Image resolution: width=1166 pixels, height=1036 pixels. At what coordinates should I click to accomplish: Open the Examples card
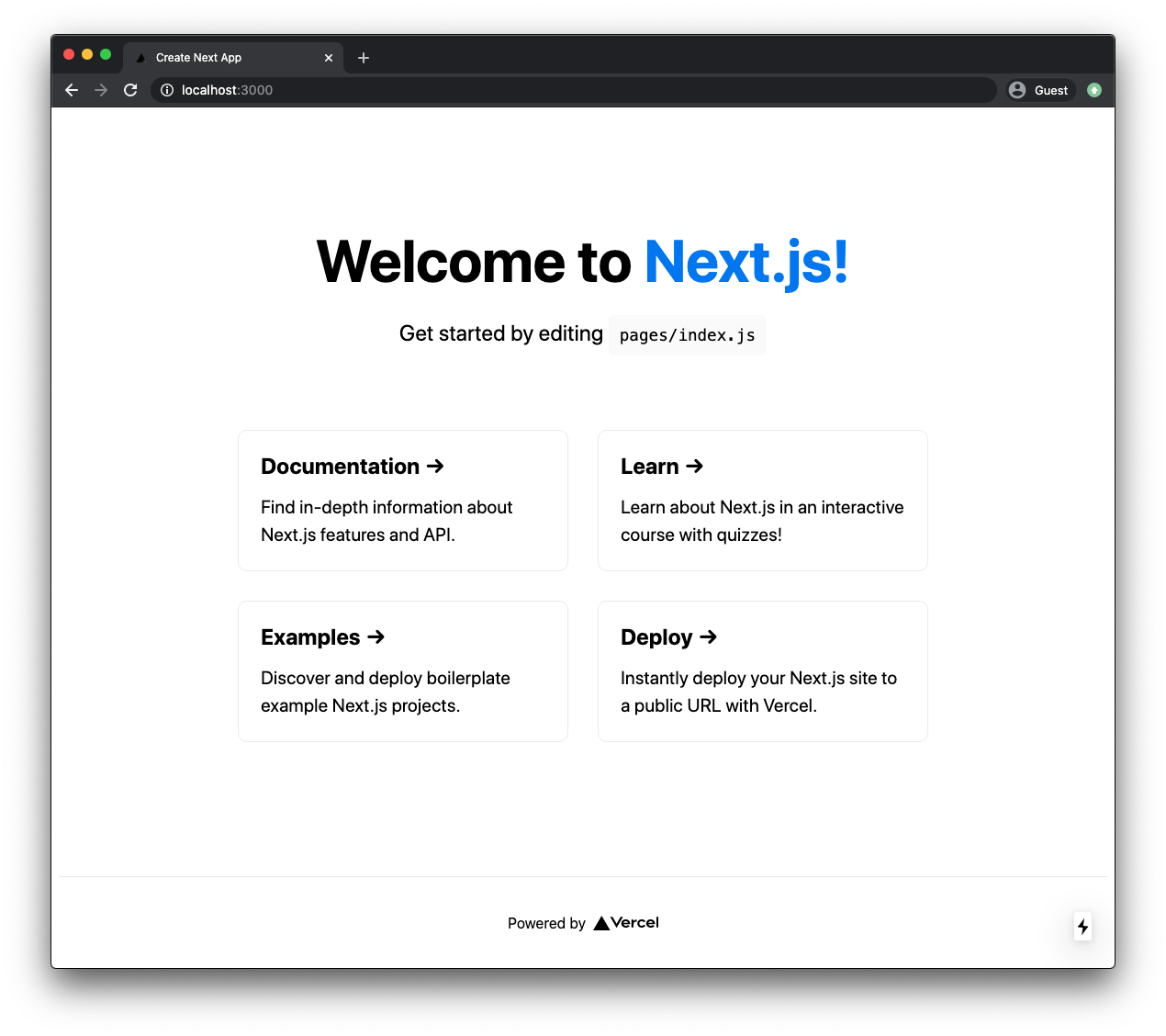(x=403, y=671)
